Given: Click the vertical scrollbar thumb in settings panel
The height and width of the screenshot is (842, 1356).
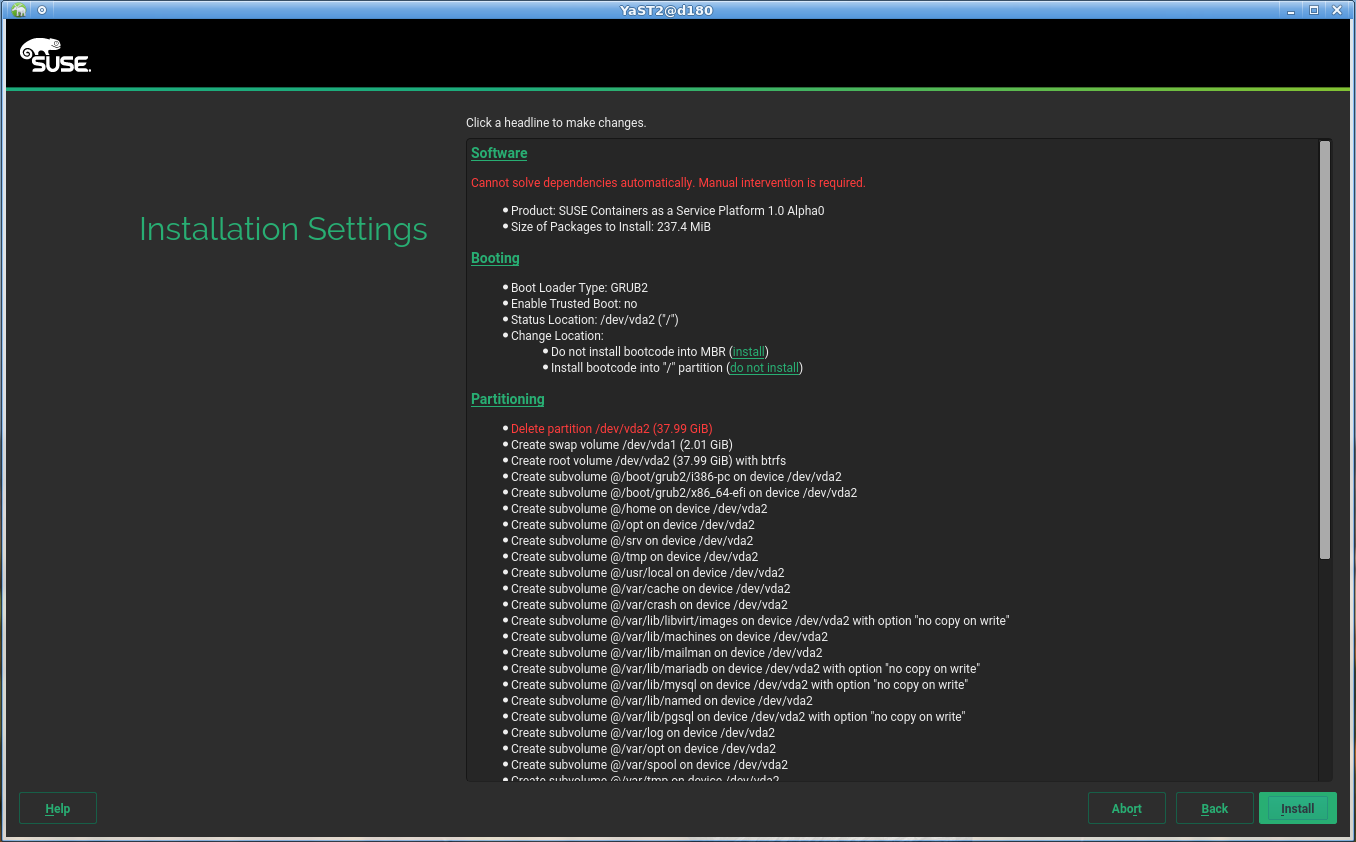Looking at the screenshot, I should click(x=1325, y=350).
